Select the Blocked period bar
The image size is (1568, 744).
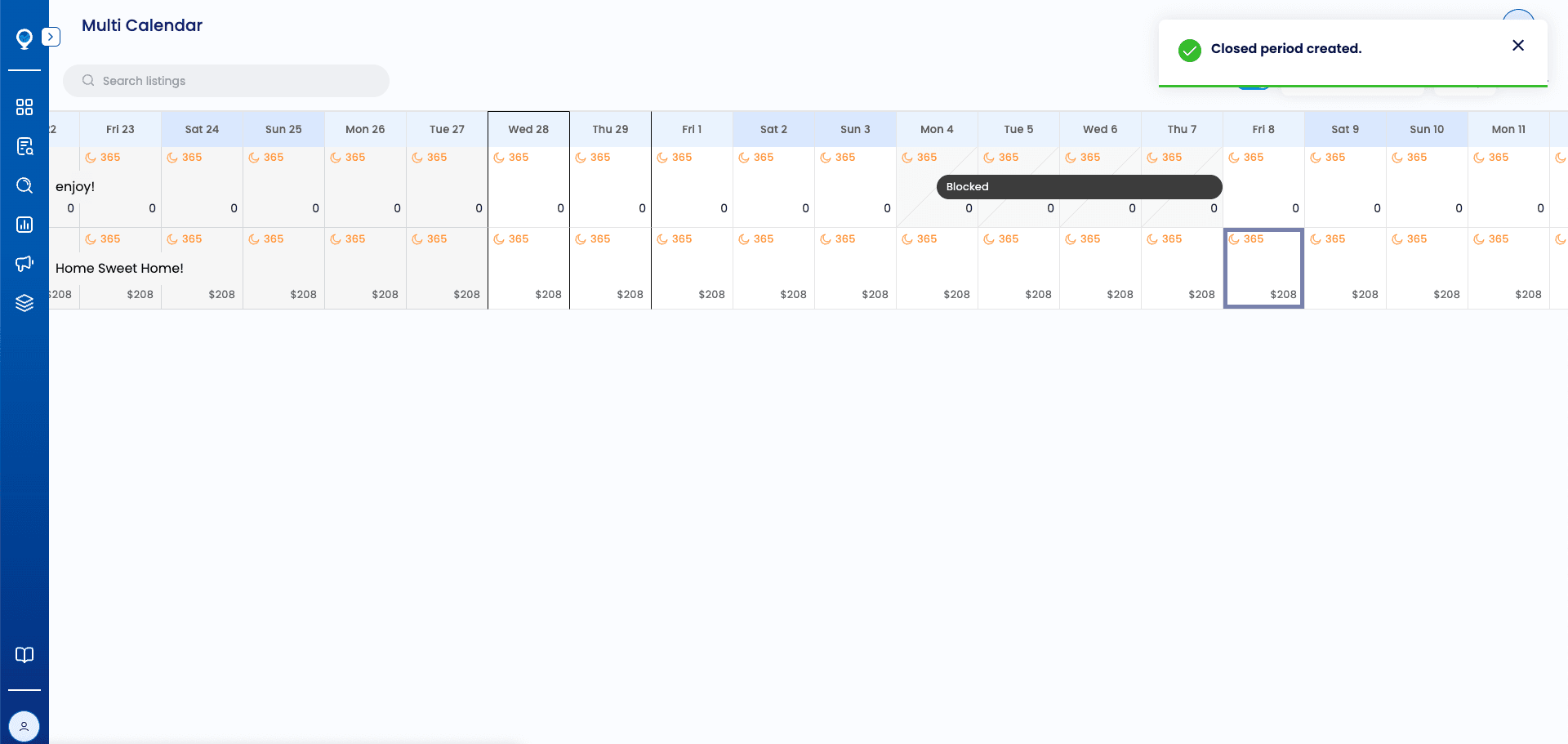point(1078,187)
